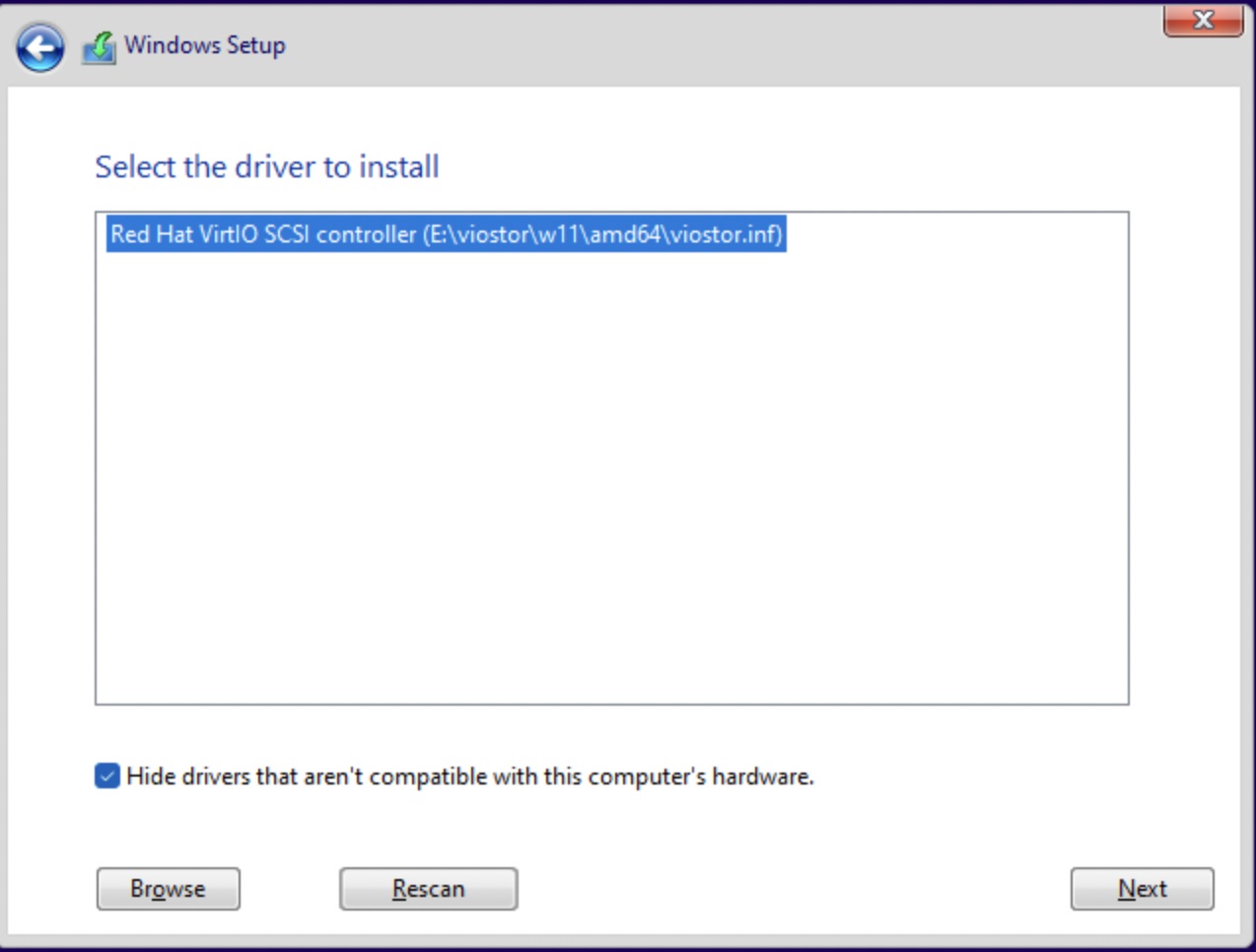Click empty space inside the driver list box
The height and width of the screenshot is (952, 1256).
tap(611, 463)
